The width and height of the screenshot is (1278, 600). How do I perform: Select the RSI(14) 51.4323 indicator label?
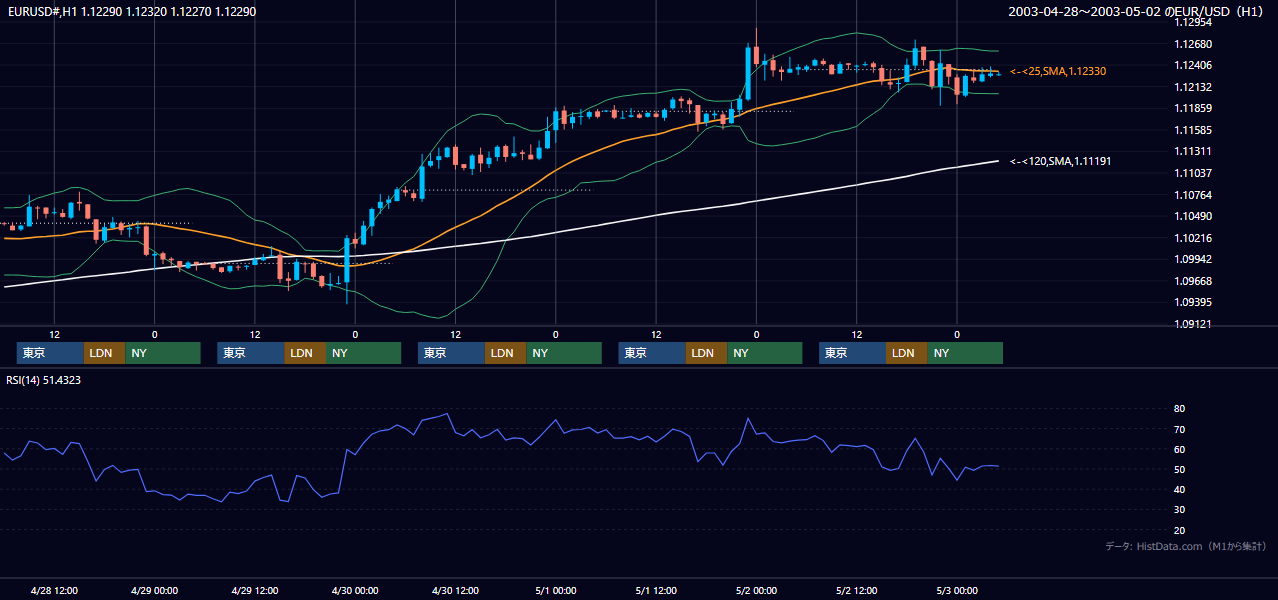pyautogui.click(x=44, y=380)
